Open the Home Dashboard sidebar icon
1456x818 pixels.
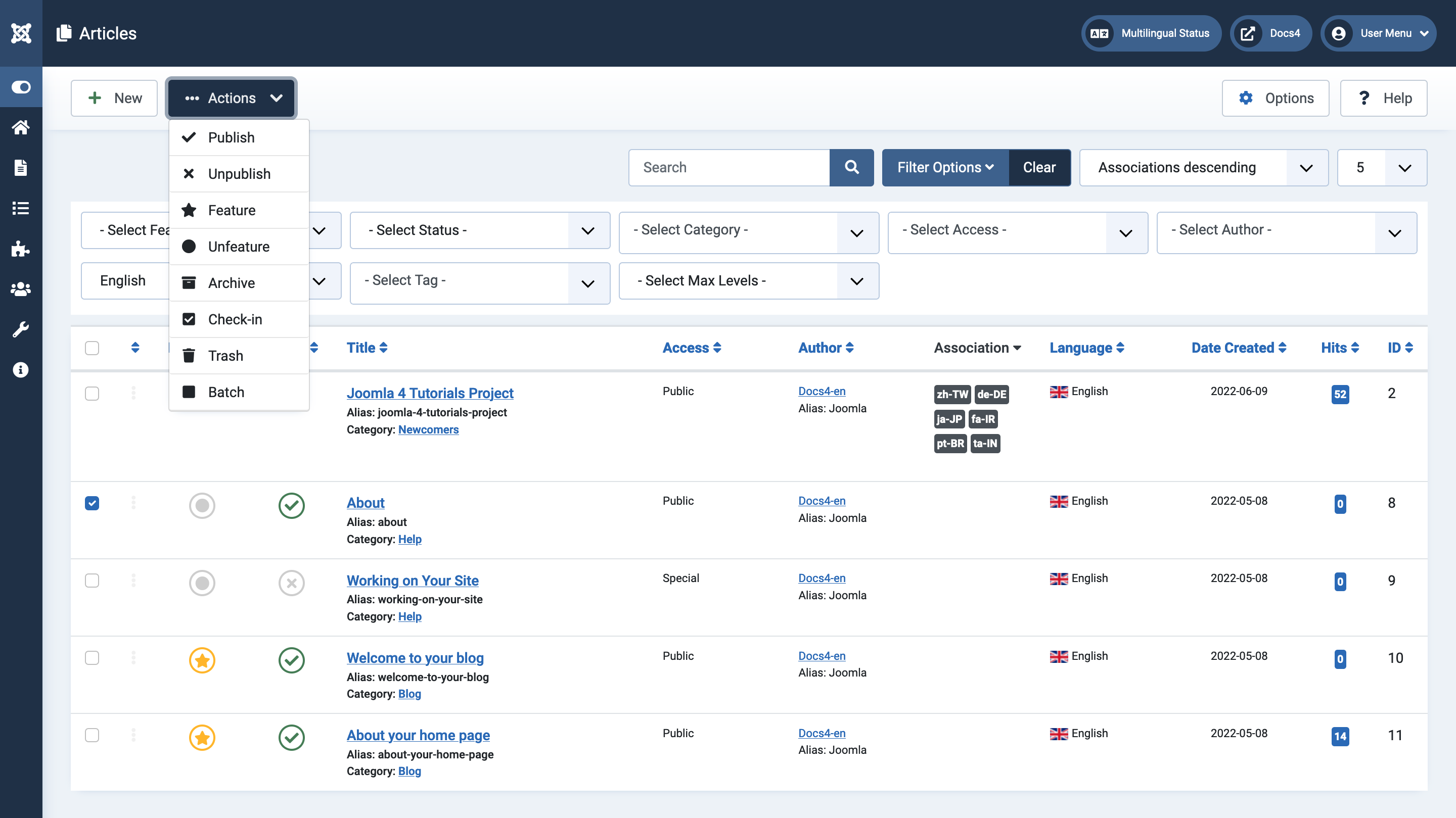click(x=21, y=127)
